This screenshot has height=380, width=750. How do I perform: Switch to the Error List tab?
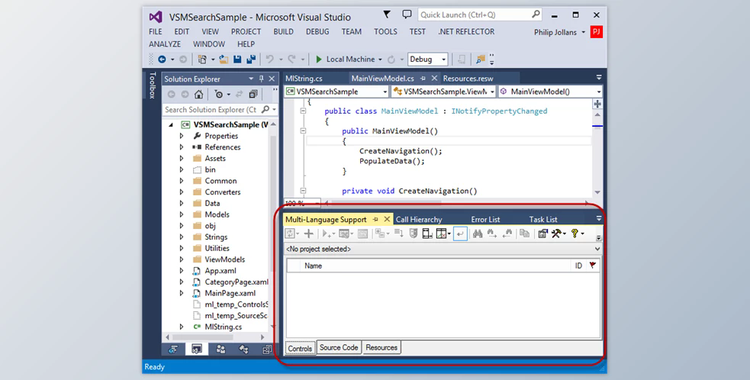[485, 219]
